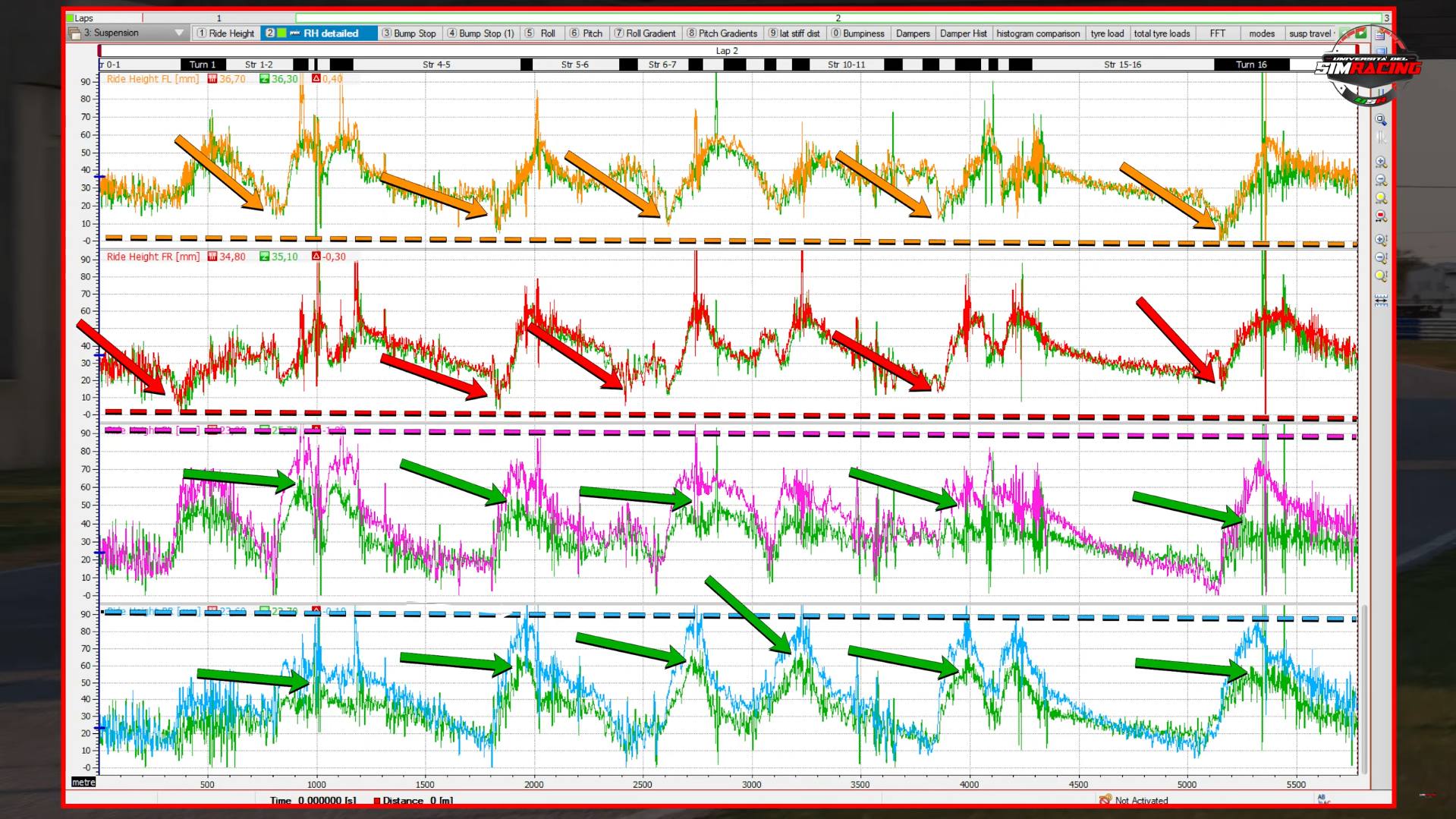
Task: Open the histogram comparison tab
Action: pos(1037,33)
